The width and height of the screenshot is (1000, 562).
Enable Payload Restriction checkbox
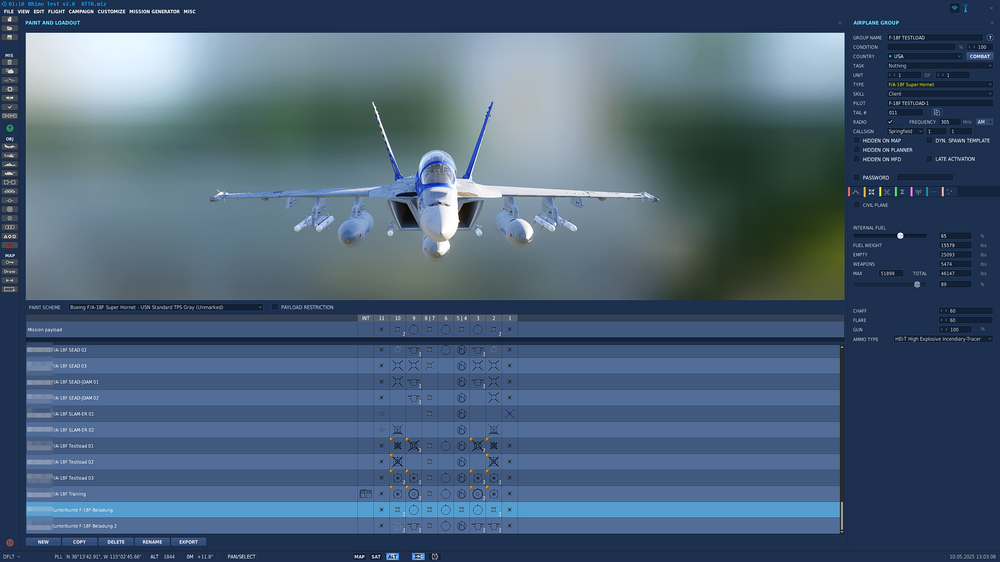pyautogui.click(x=275, y=307)
